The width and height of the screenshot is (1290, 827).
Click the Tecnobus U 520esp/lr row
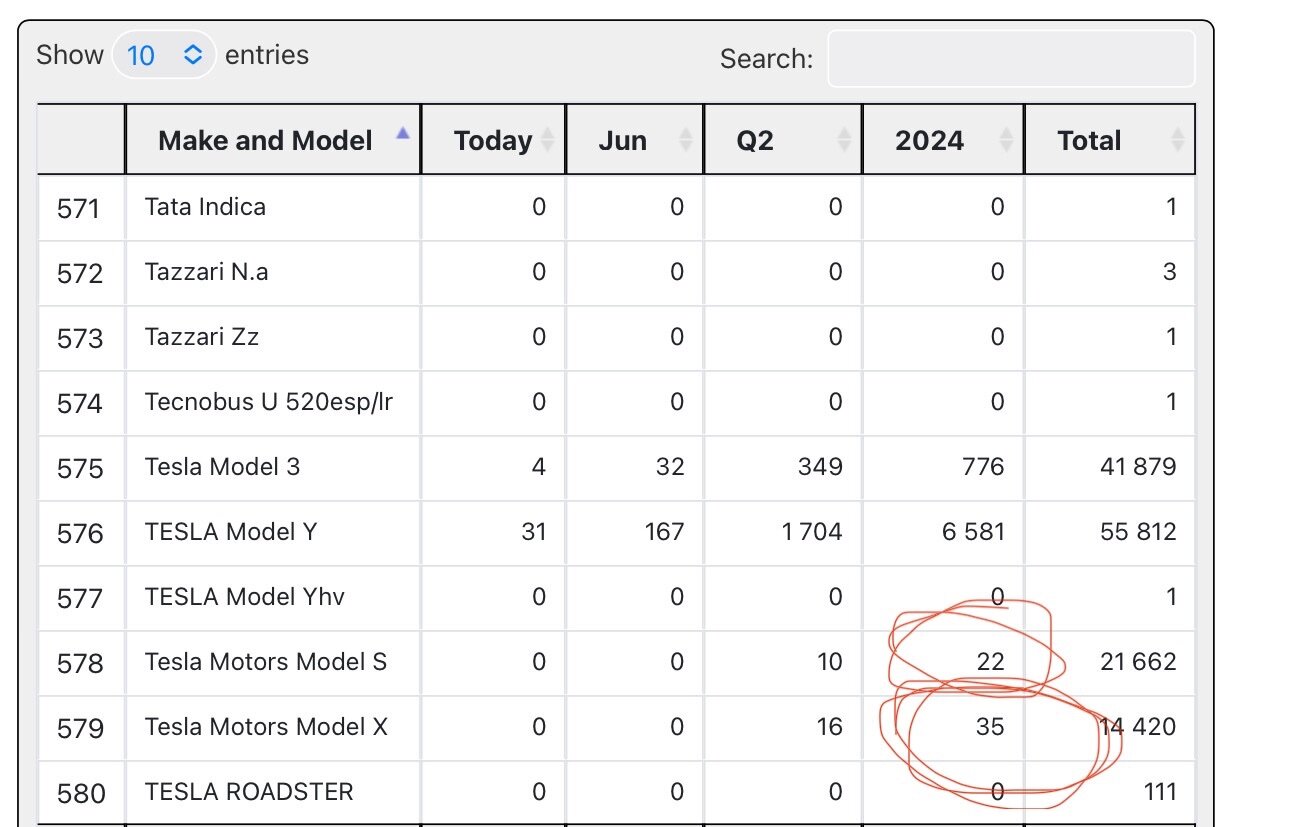(616, 402)
